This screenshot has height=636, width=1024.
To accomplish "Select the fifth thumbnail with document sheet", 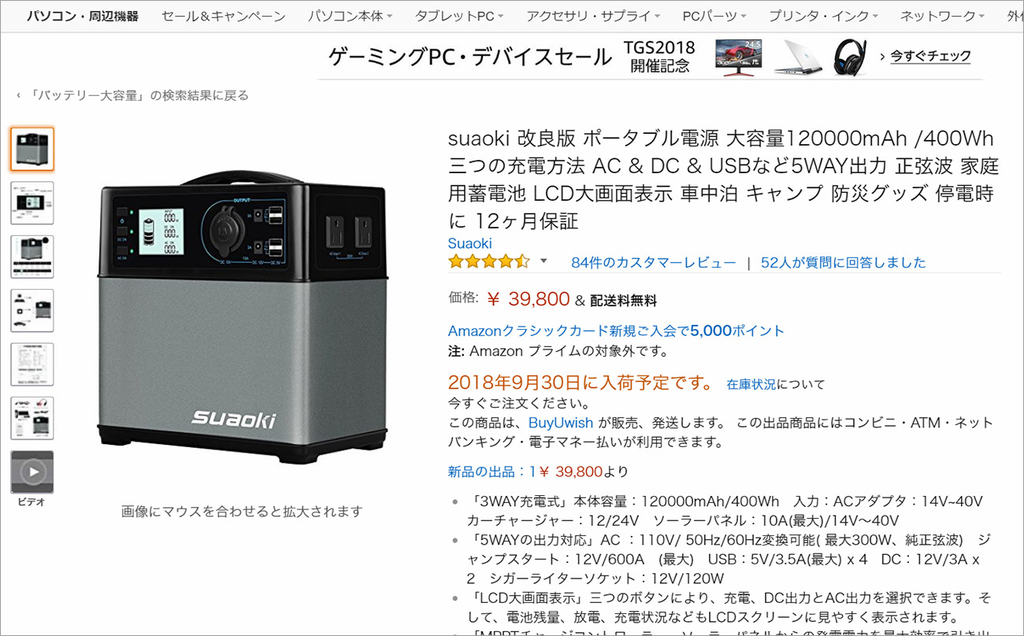I will tap(32, 364).
